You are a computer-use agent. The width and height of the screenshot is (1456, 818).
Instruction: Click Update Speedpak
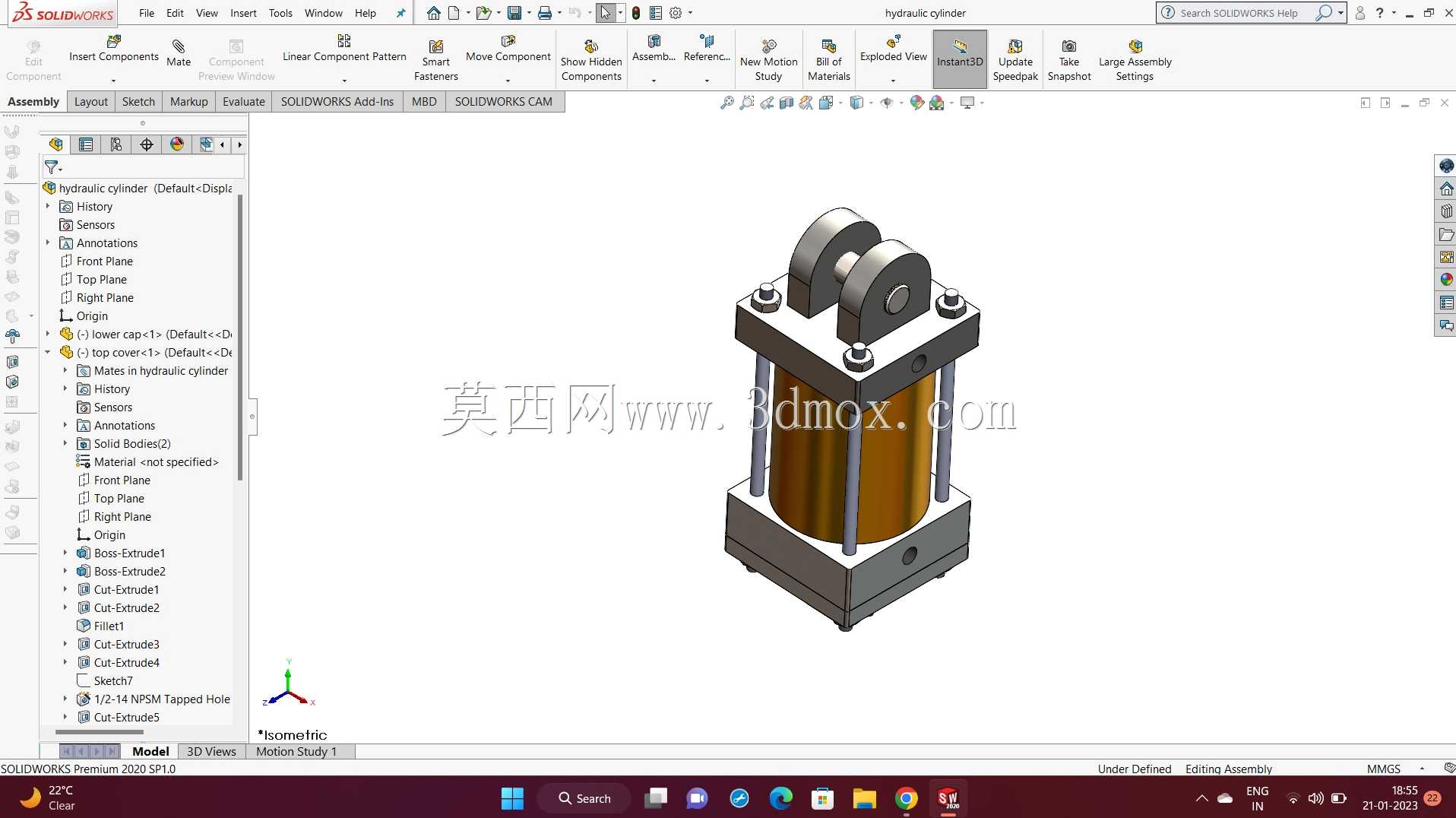pyautogui.click(x=1015, y=60)
